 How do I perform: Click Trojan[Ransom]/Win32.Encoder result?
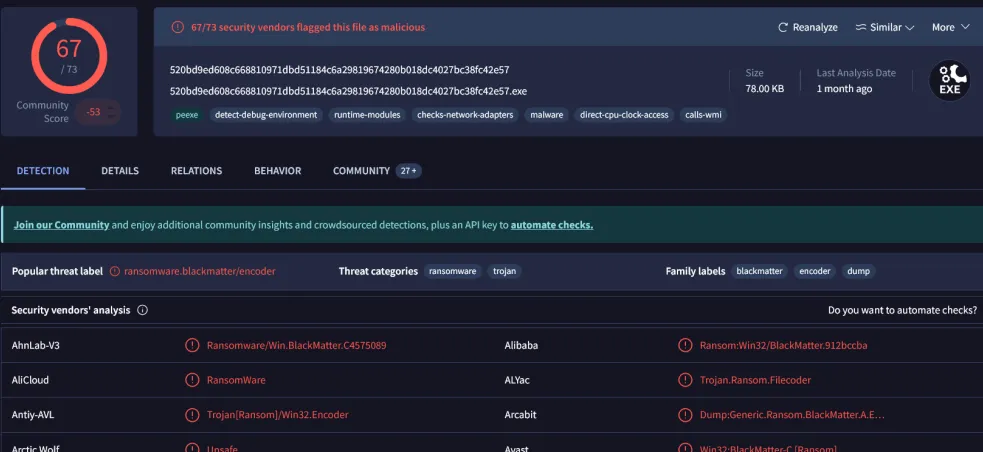pos(278,414)
